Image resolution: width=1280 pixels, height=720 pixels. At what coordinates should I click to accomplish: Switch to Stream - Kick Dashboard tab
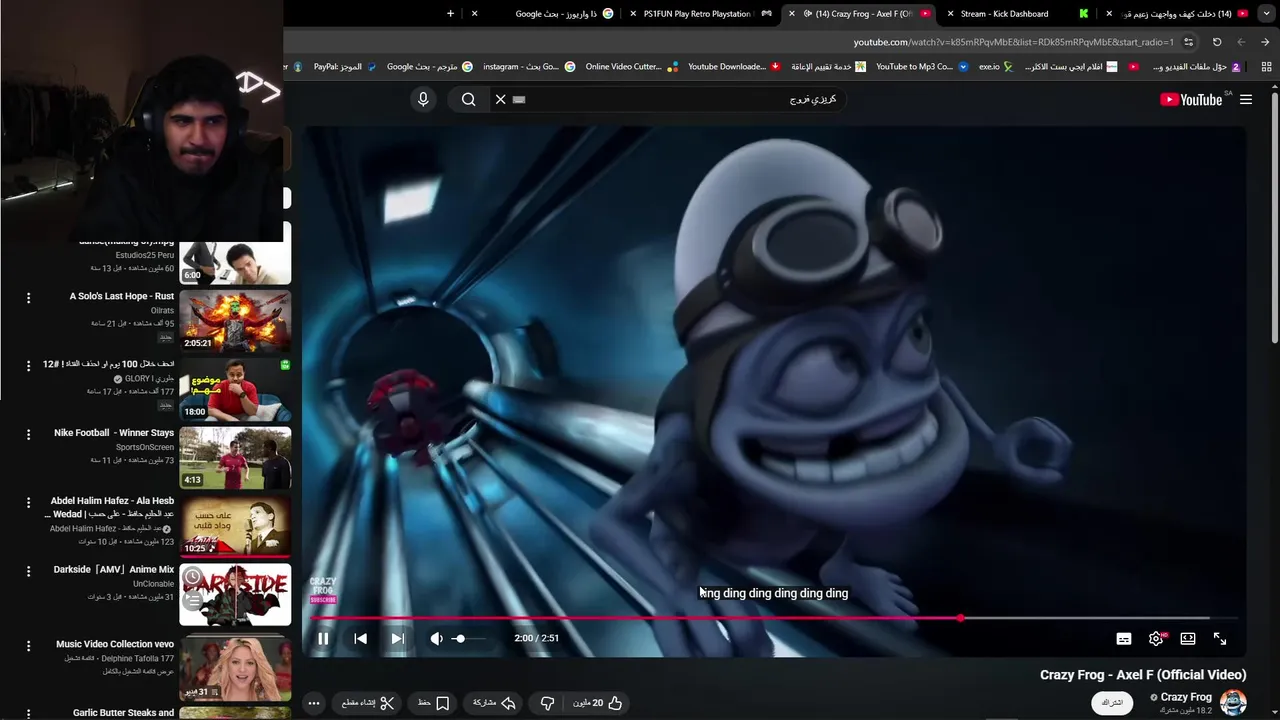pos(1020,14)
